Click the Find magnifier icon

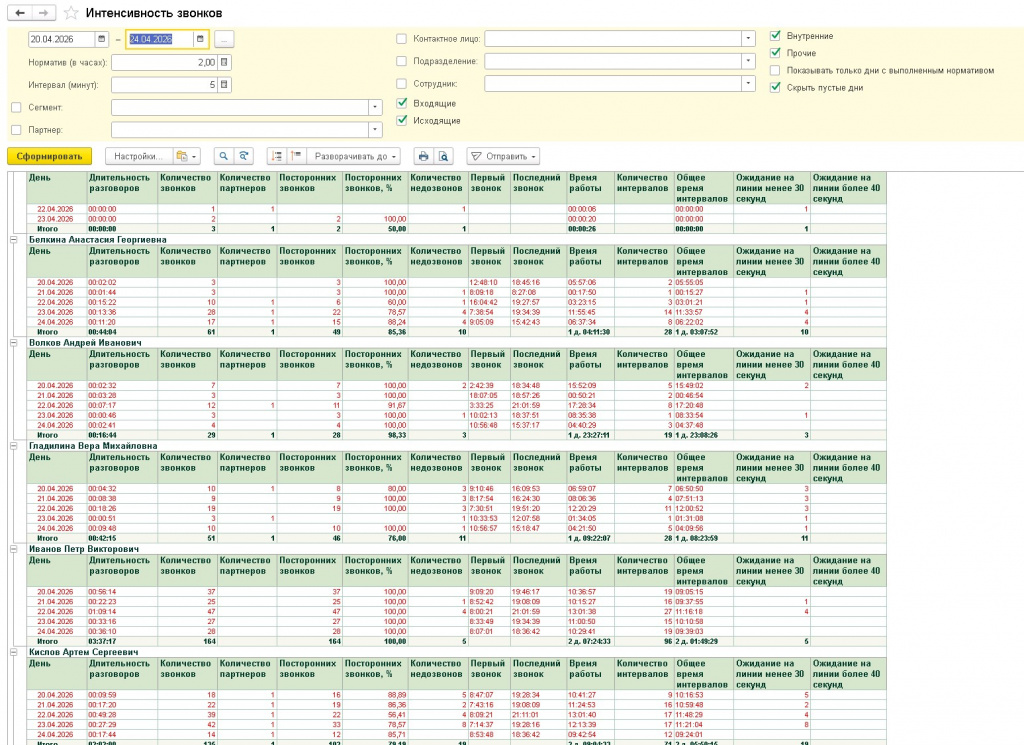223,156
